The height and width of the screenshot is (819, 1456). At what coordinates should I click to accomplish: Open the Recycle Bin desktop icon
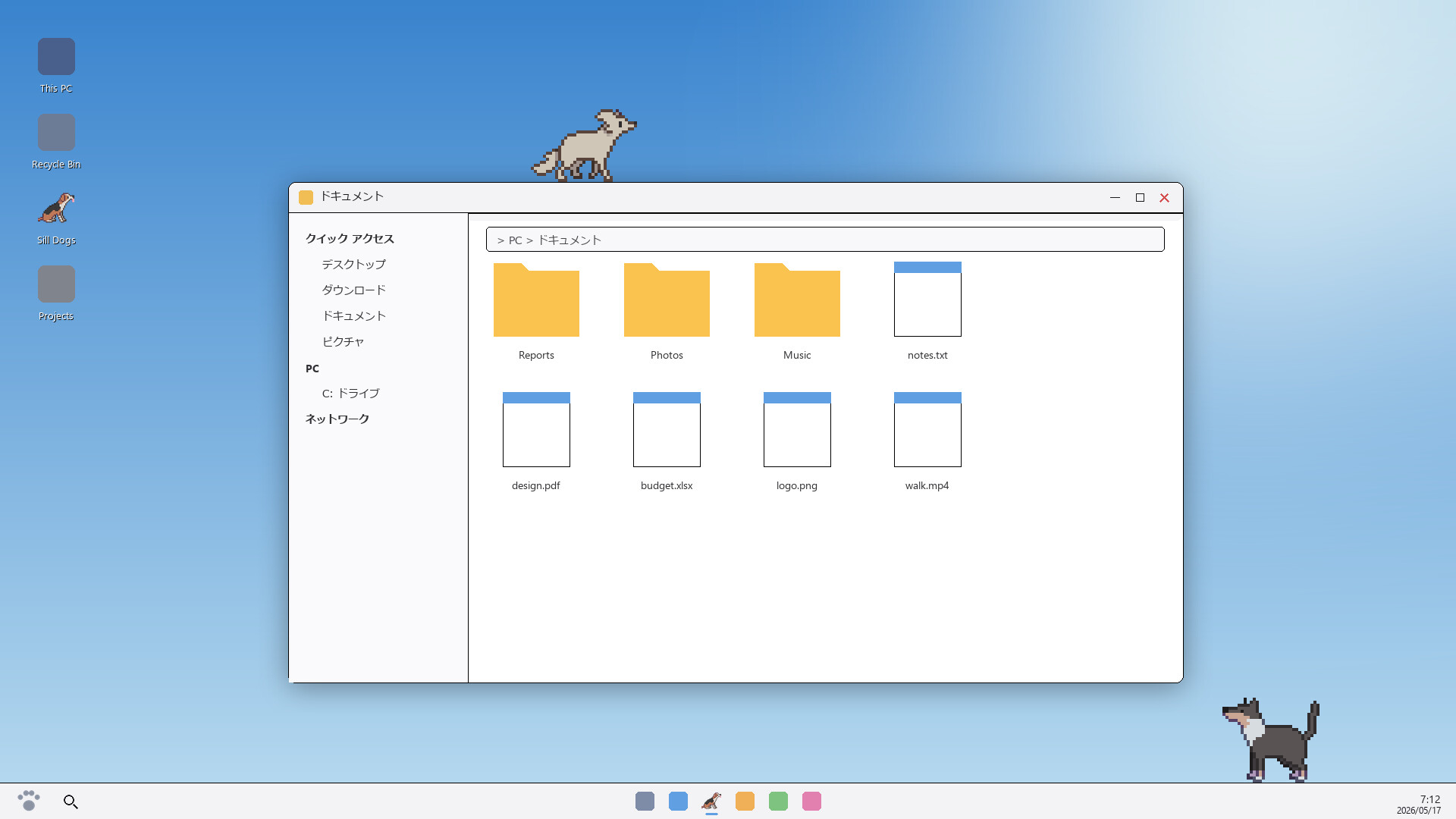56,133
